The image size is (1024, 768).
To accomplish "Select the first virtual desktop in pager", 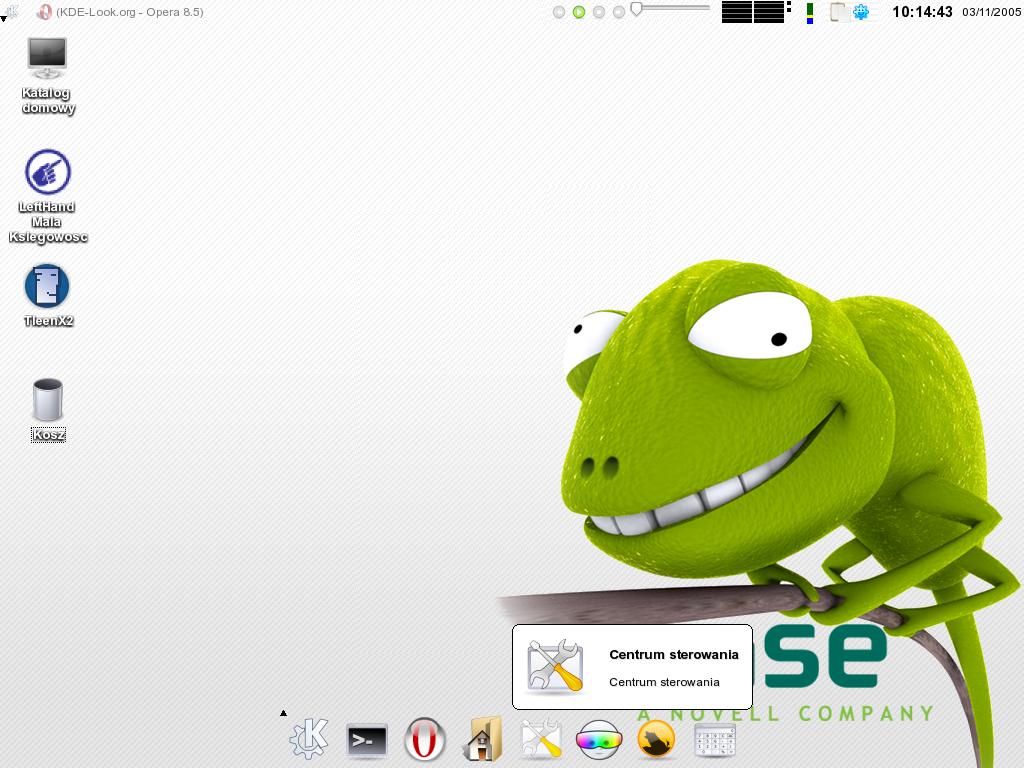I will [x=737, y=12].
